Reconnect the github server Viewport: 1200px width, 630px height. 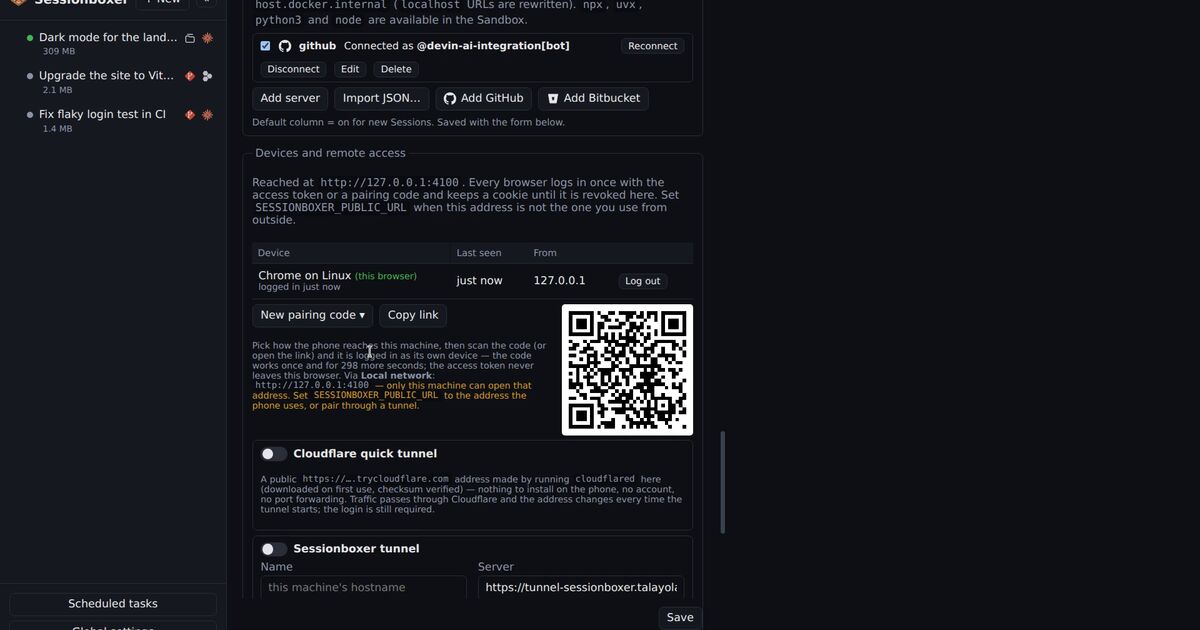pyautogui.click(x=653, y=46)
